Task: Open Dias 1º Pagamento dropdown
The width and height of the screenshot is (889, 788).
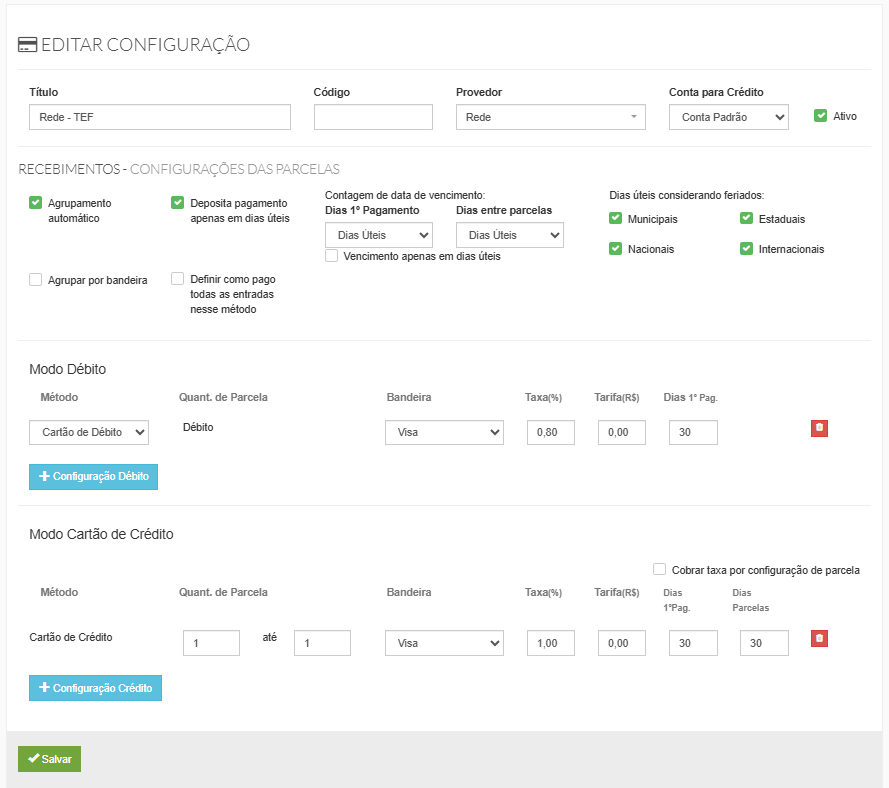Action: tap(378, 235)
